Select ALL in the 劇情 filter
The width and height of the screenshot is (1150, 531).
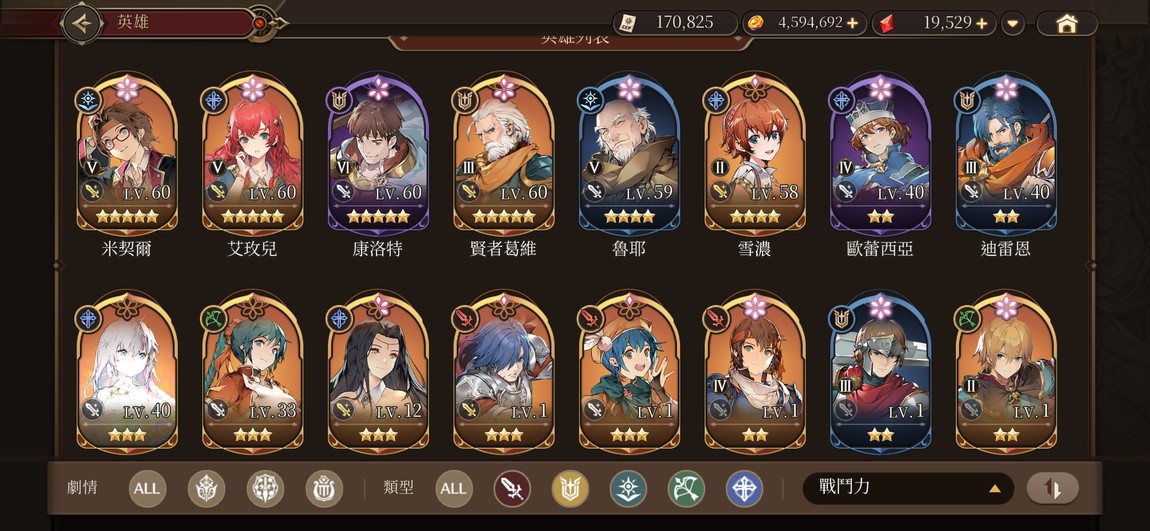(147, 489)
